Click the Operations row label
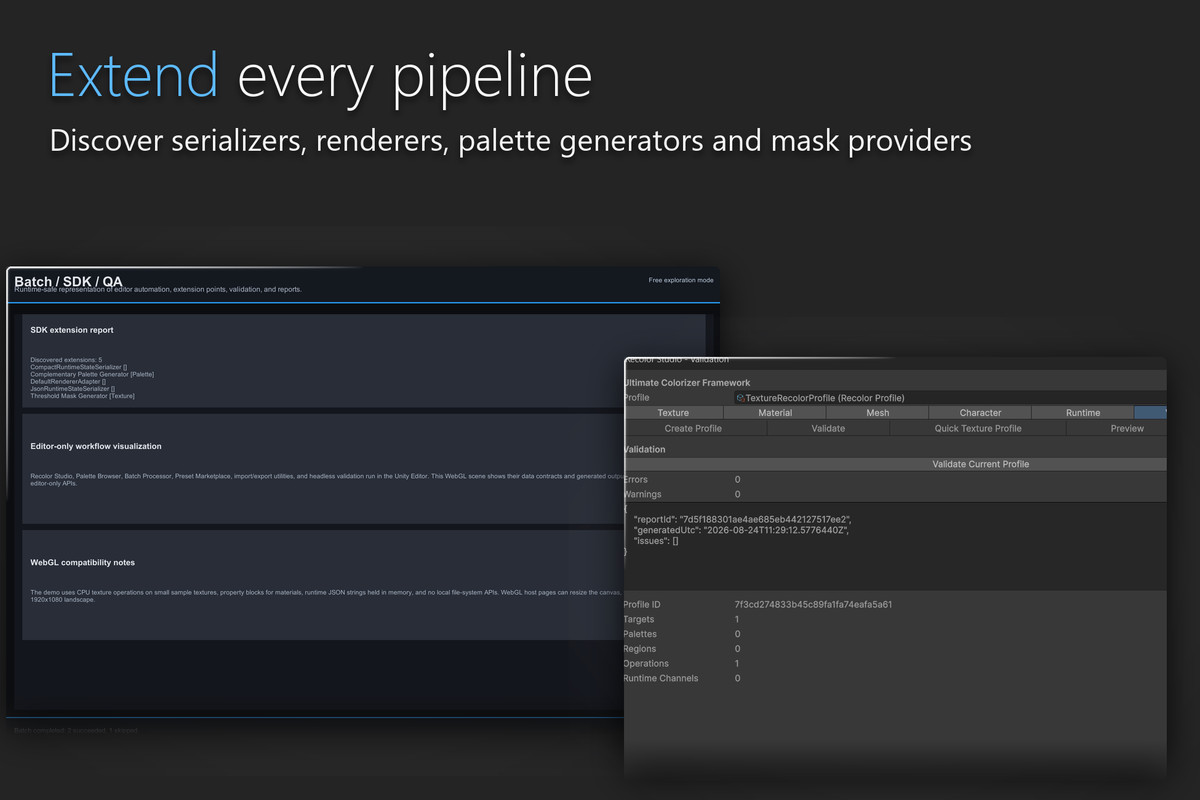 pos(645,664)
